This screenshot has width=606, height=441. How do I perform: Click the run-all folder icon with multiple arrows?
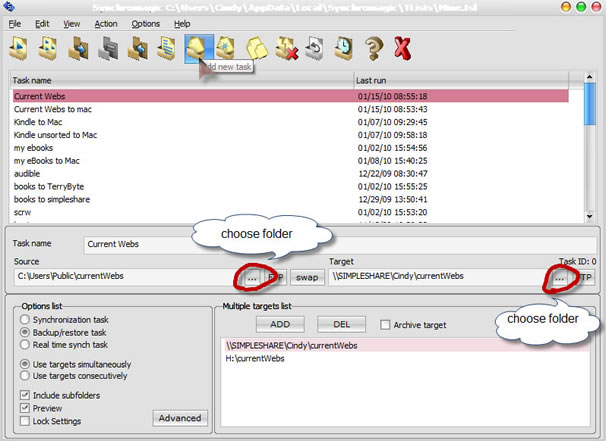[x=48, y=48]
